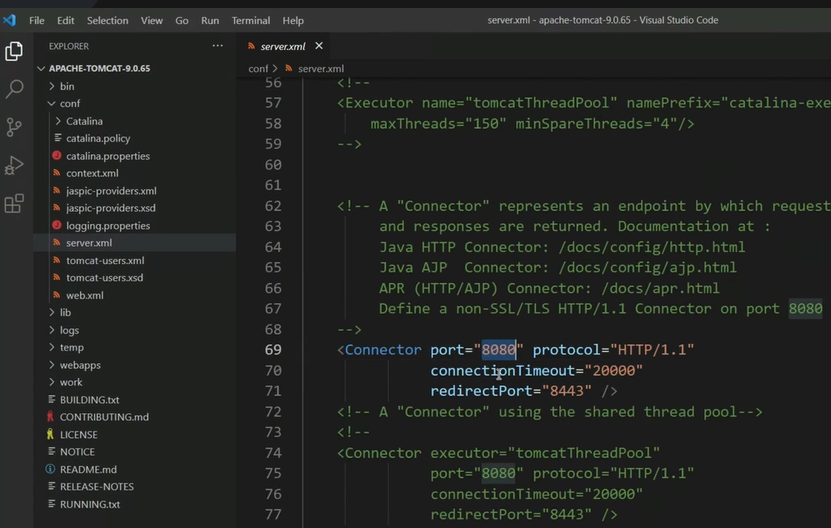831x528 pixels.
Task: Click the context.xml file icon
Action: [x=57, y=173]
